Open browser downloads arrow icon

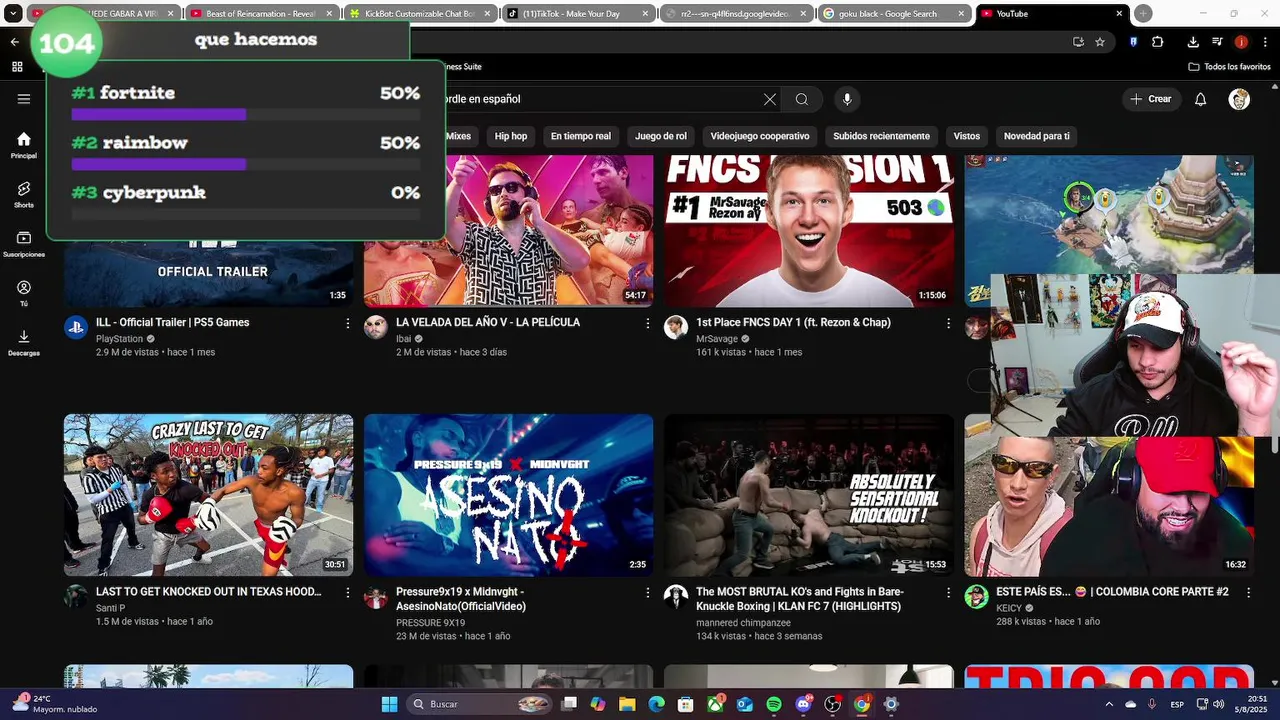pos(1193,42)
